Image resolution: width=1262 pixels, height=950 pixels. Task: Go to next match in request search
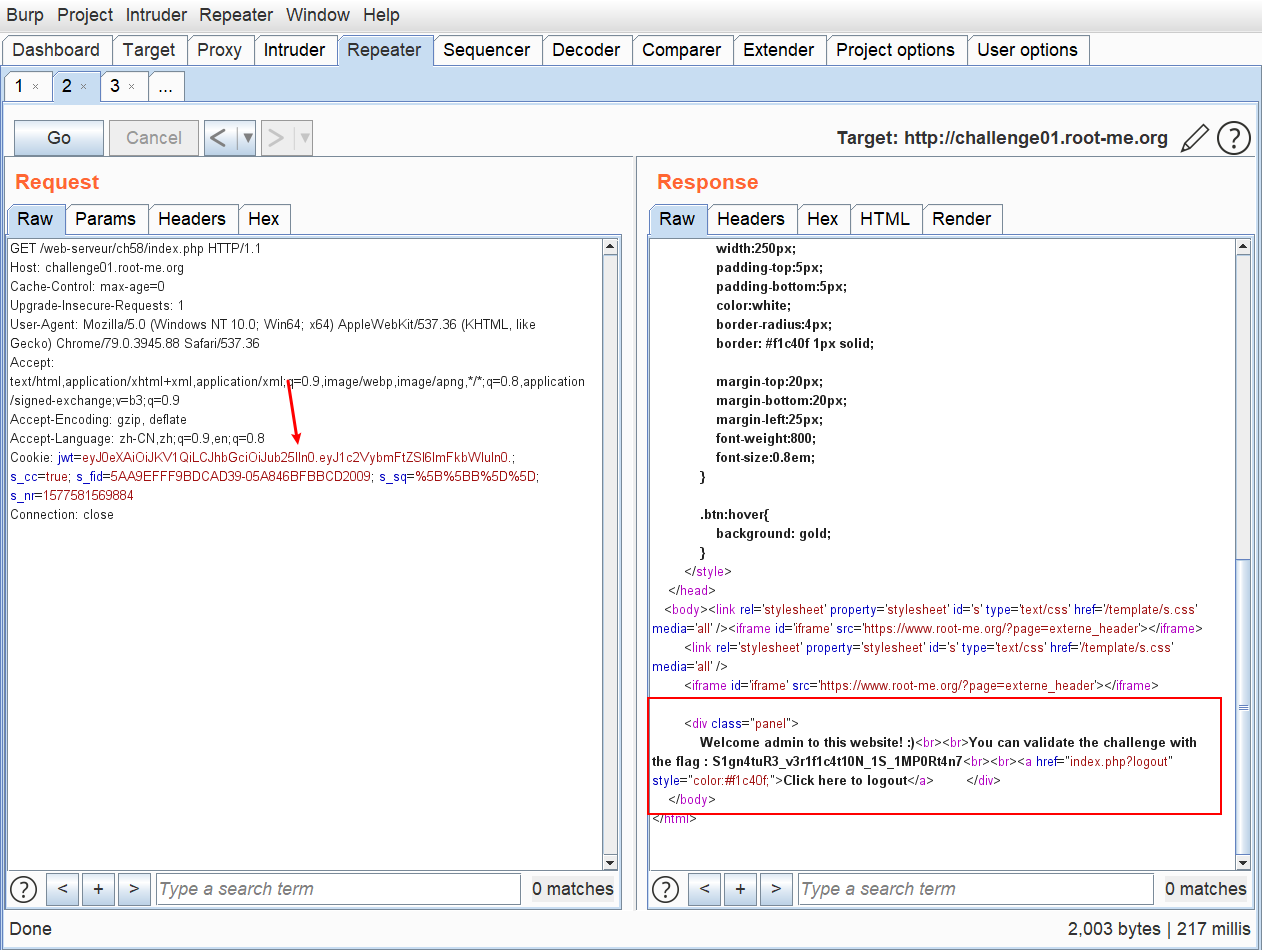pyautogui.click(x=134, y=888)
